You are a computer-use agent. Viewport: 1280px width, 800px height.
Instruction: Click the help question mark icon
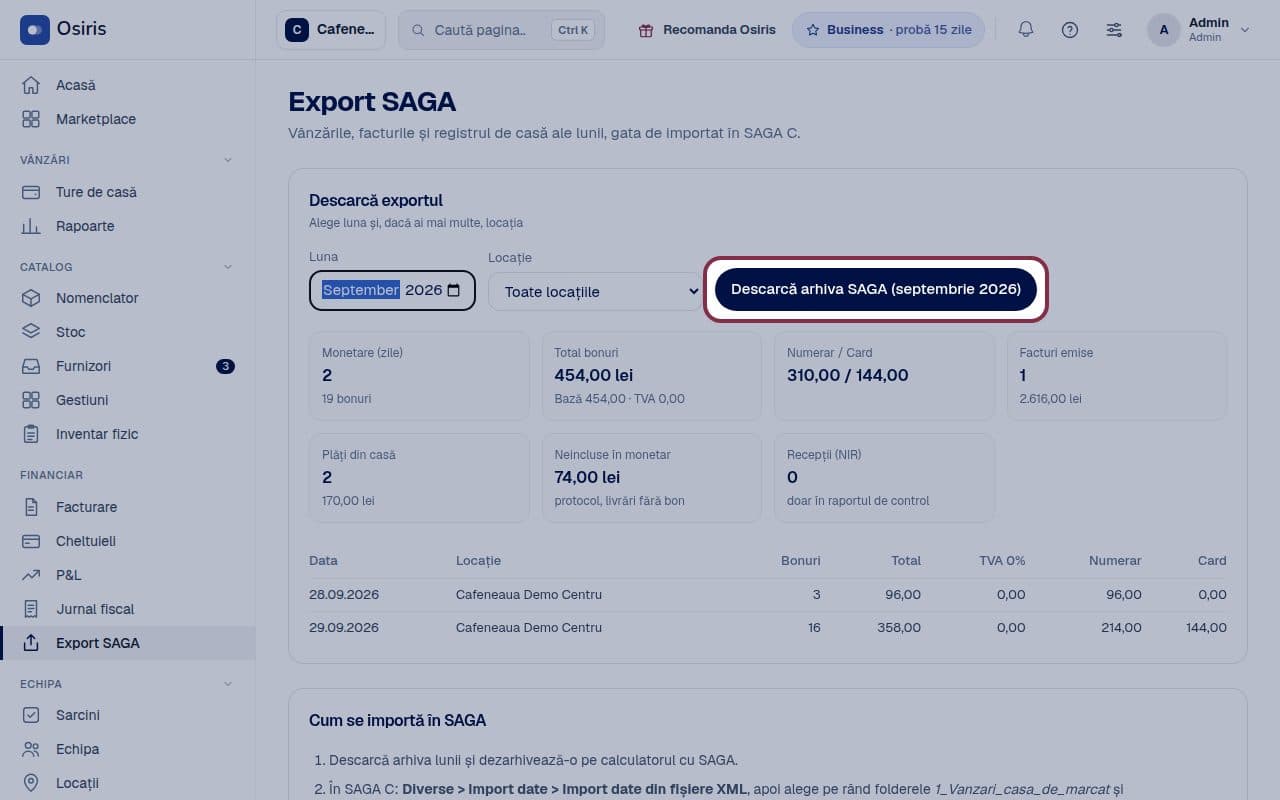(x=1069, y=30)
